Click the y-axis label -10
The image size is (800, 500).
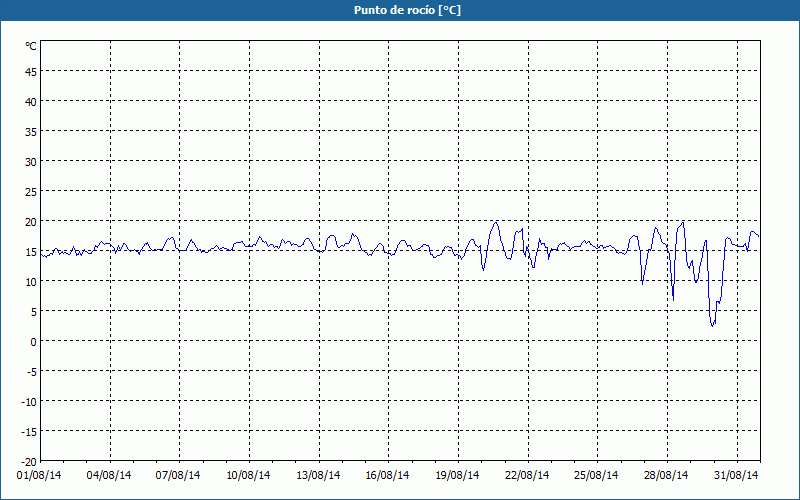(x=29, y=402)
